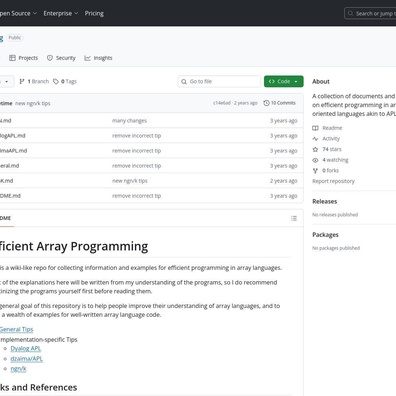Click the tag icon next to Tags

(56, 81)
